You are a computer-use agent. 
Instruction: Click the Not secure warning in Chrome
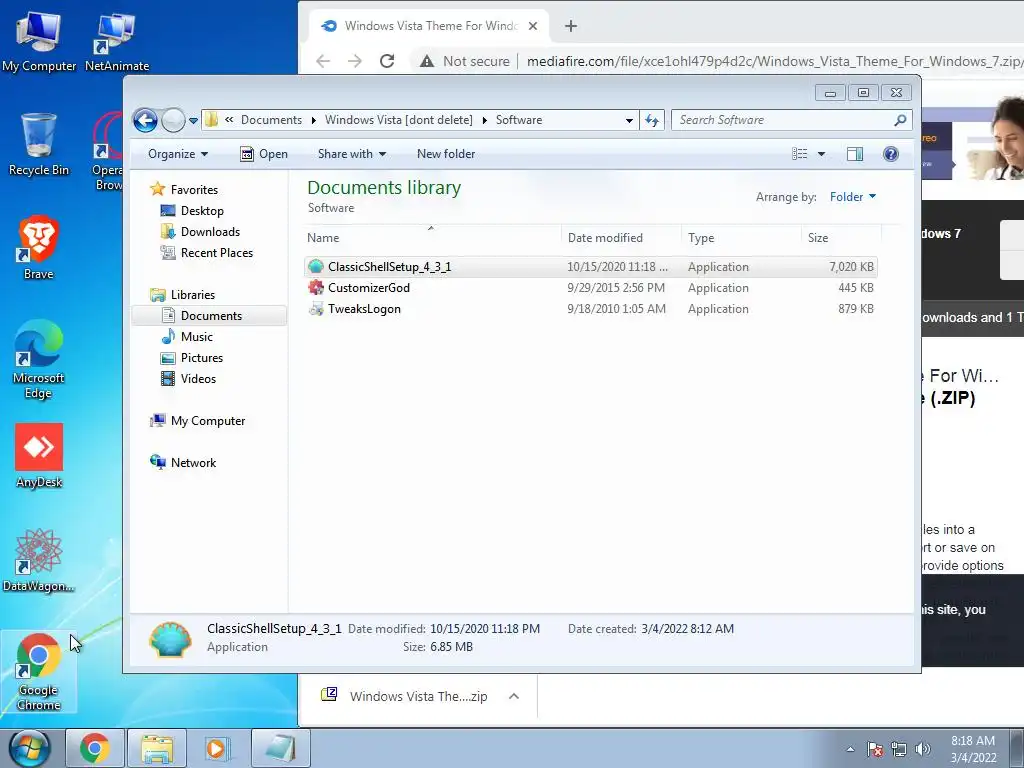[x=464, y=61]
